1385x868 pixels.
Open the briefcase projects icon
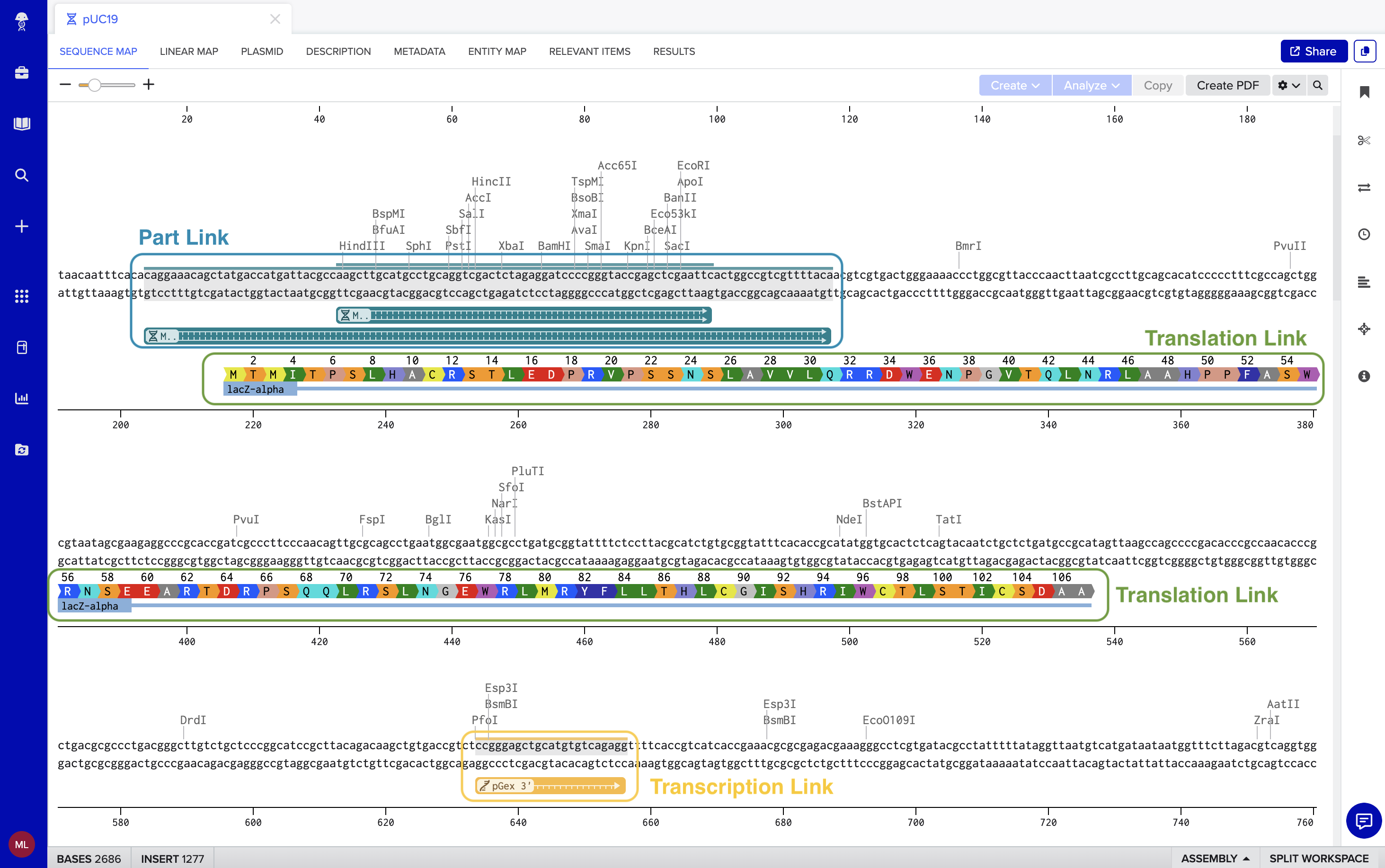click(x=22, y=73)
